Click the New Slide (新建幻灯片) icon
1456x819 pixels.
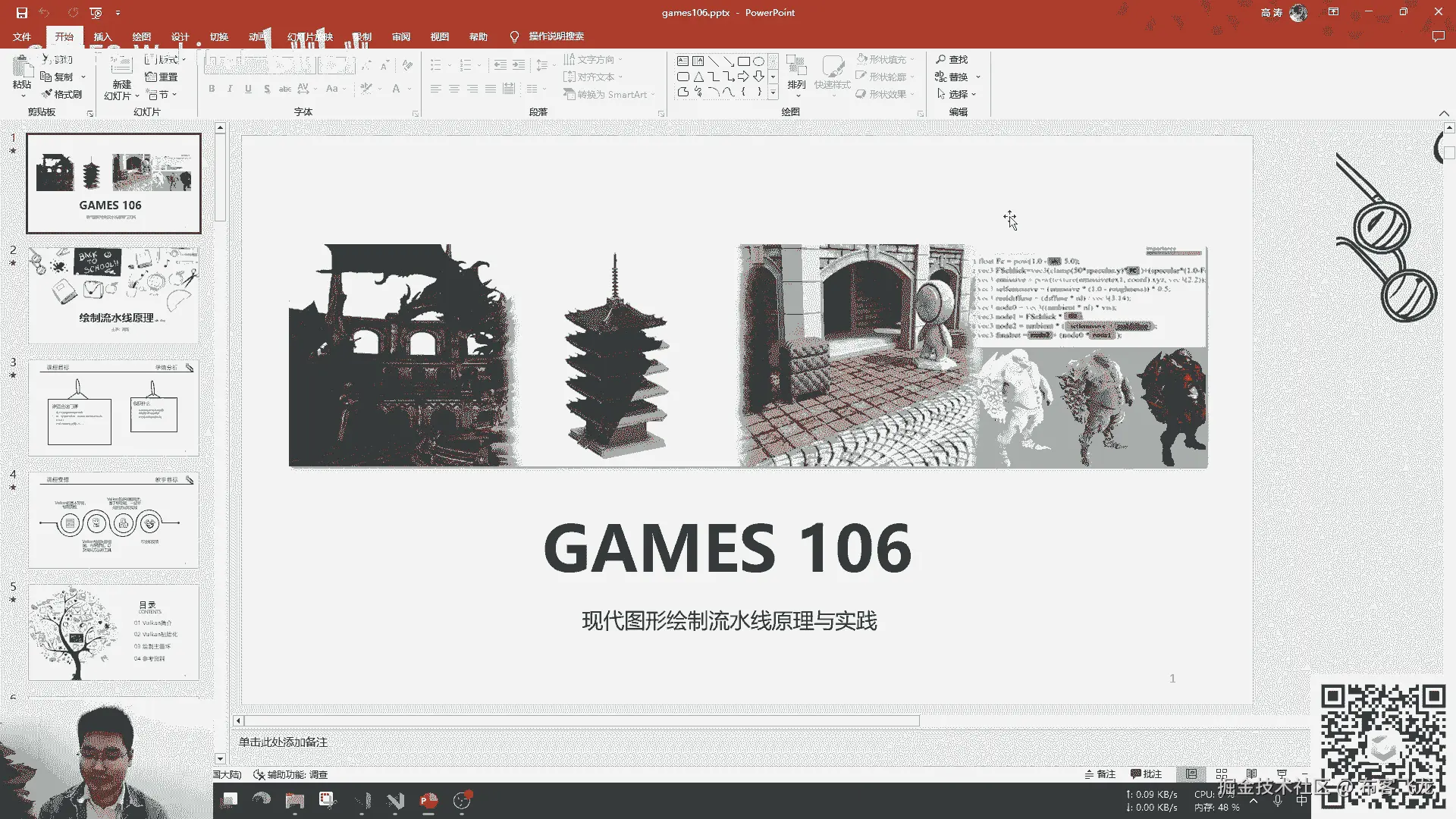click(121, 67)
